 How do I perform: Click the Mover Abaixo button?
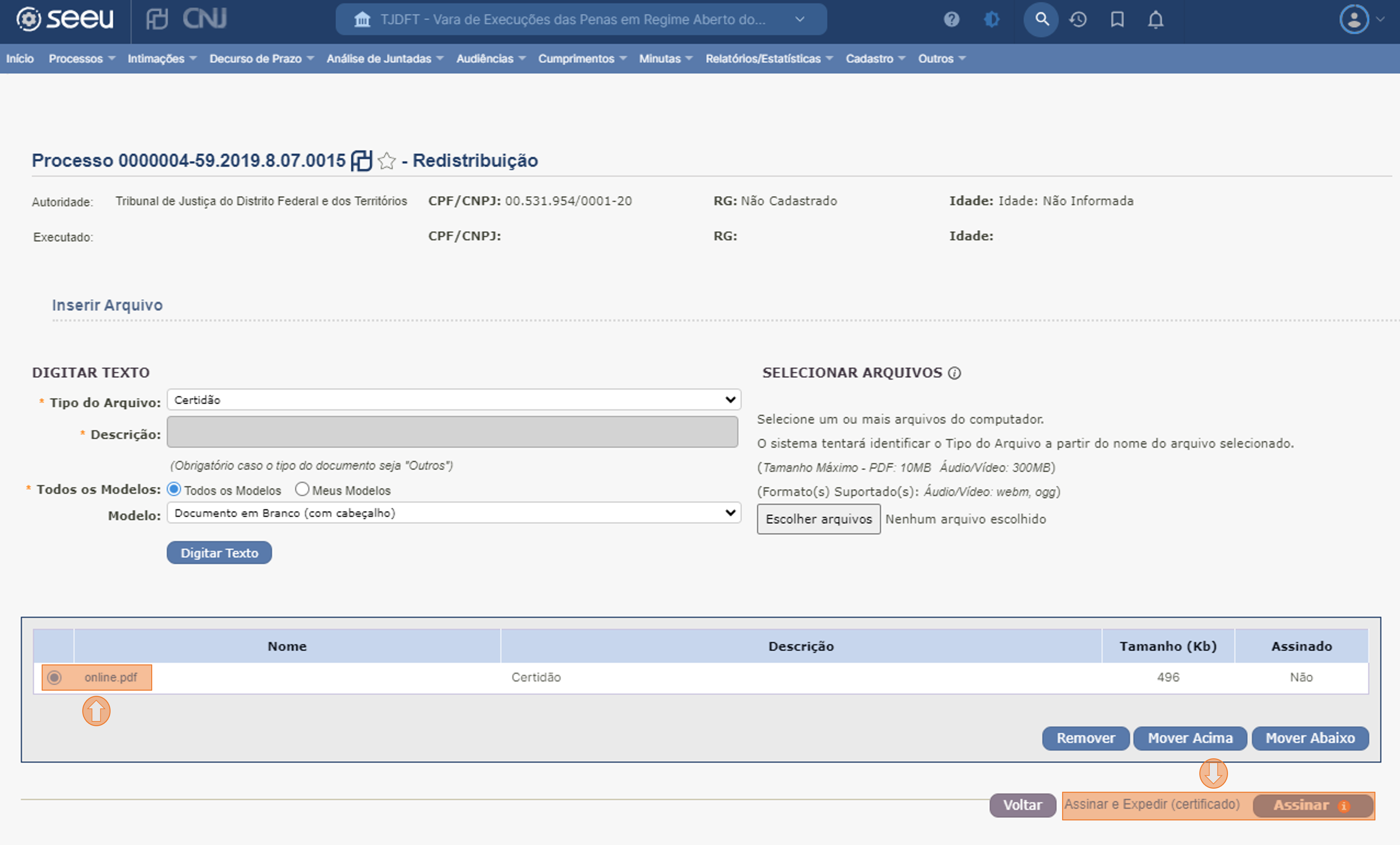click(1310, 738)
